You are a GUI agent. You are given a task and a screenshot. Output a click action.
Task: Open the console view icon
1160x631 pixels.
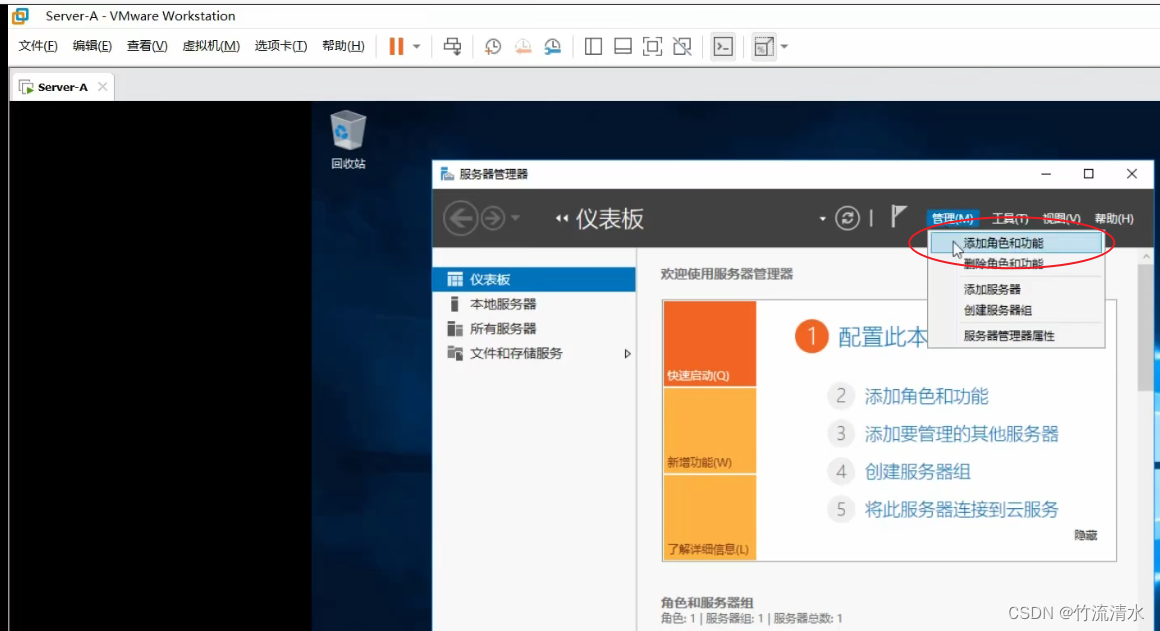[723, 47]
